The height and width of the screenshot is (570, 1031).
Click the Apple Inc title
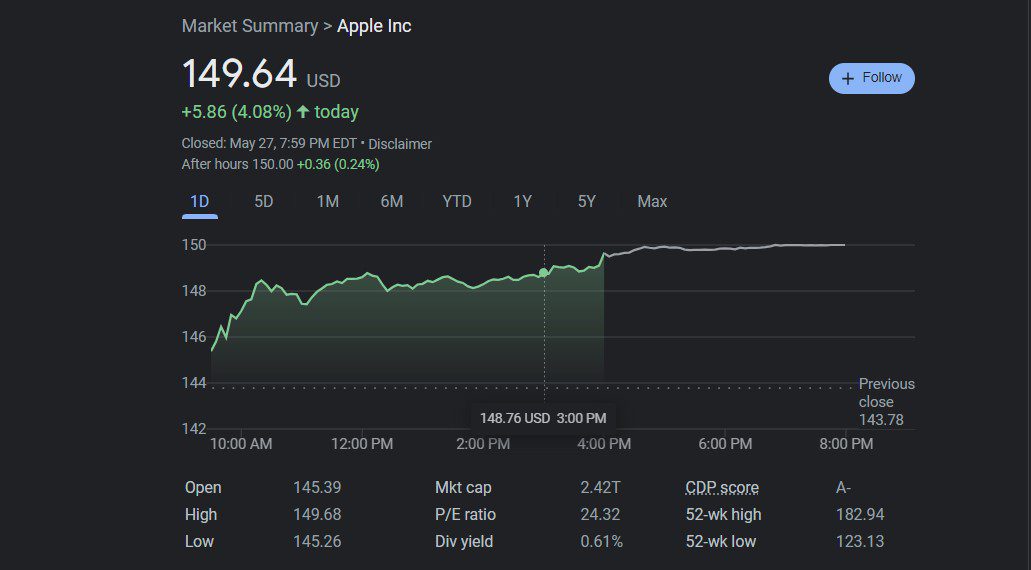click(374, 26)
